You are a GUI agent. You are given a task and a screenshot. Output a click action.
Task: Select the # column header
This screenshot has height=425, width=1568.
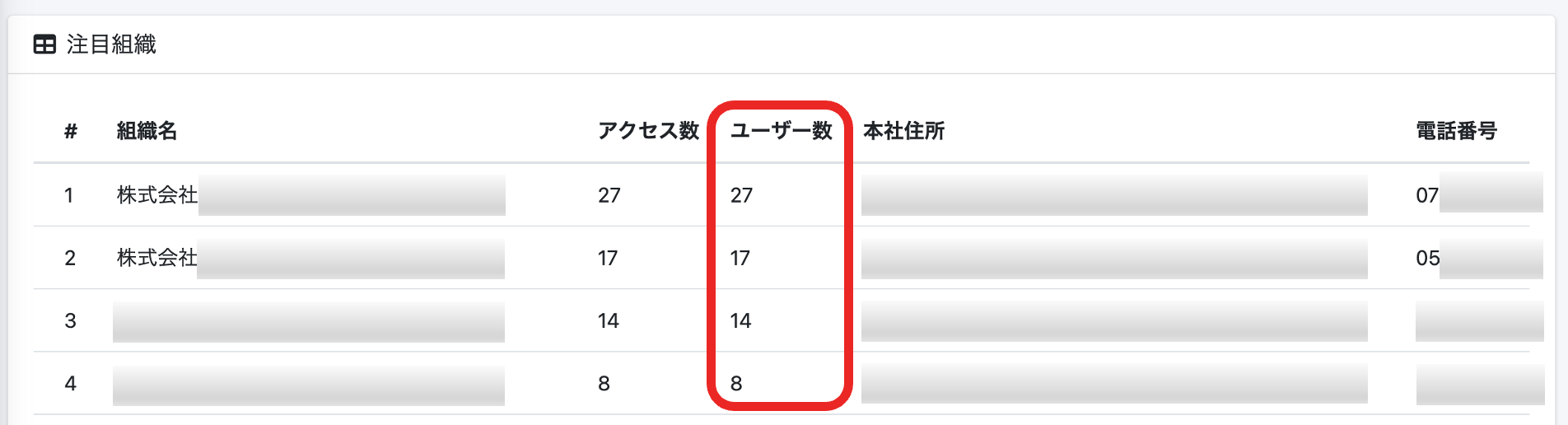pyautogui.click(x=71, y=131)
